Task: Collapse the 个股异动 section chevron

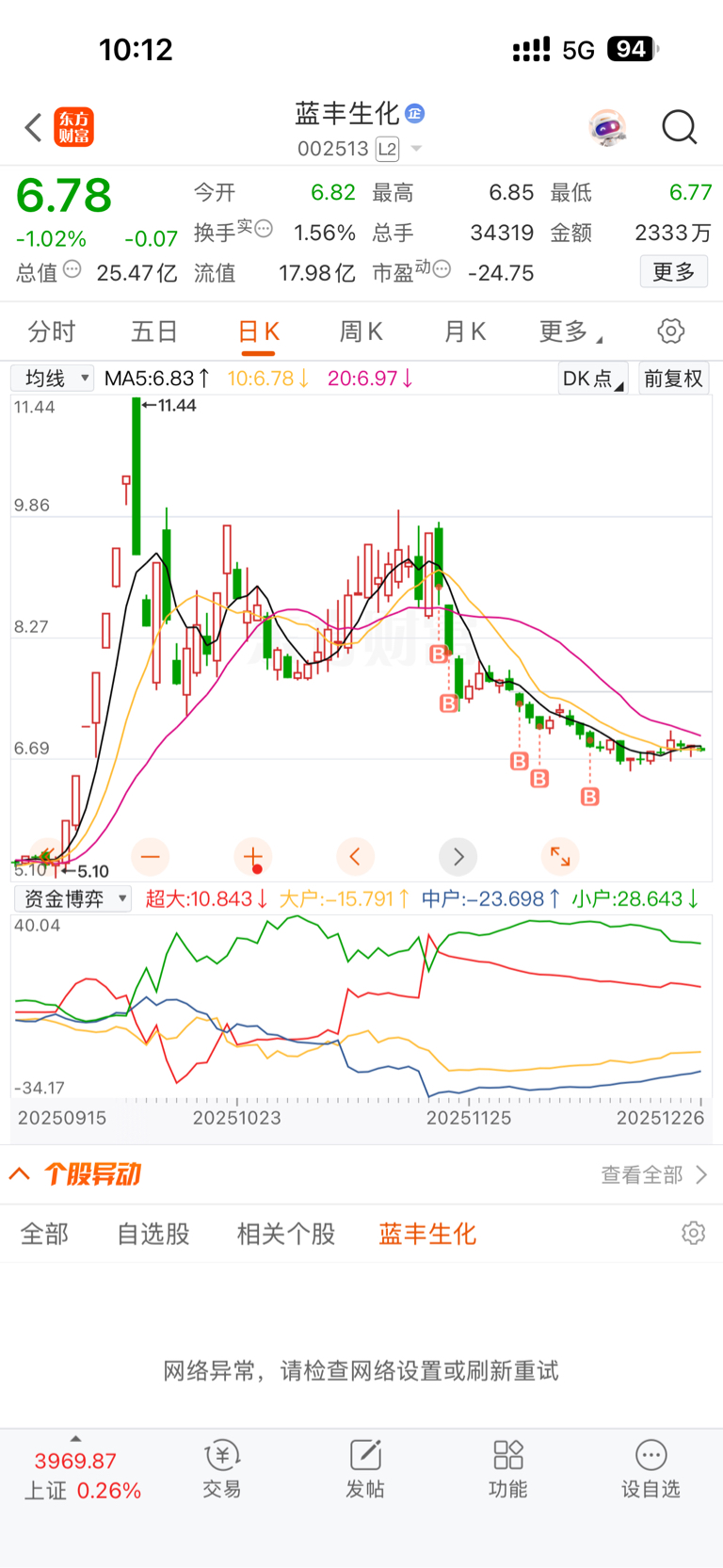Action: click(x=20, y=1174)
